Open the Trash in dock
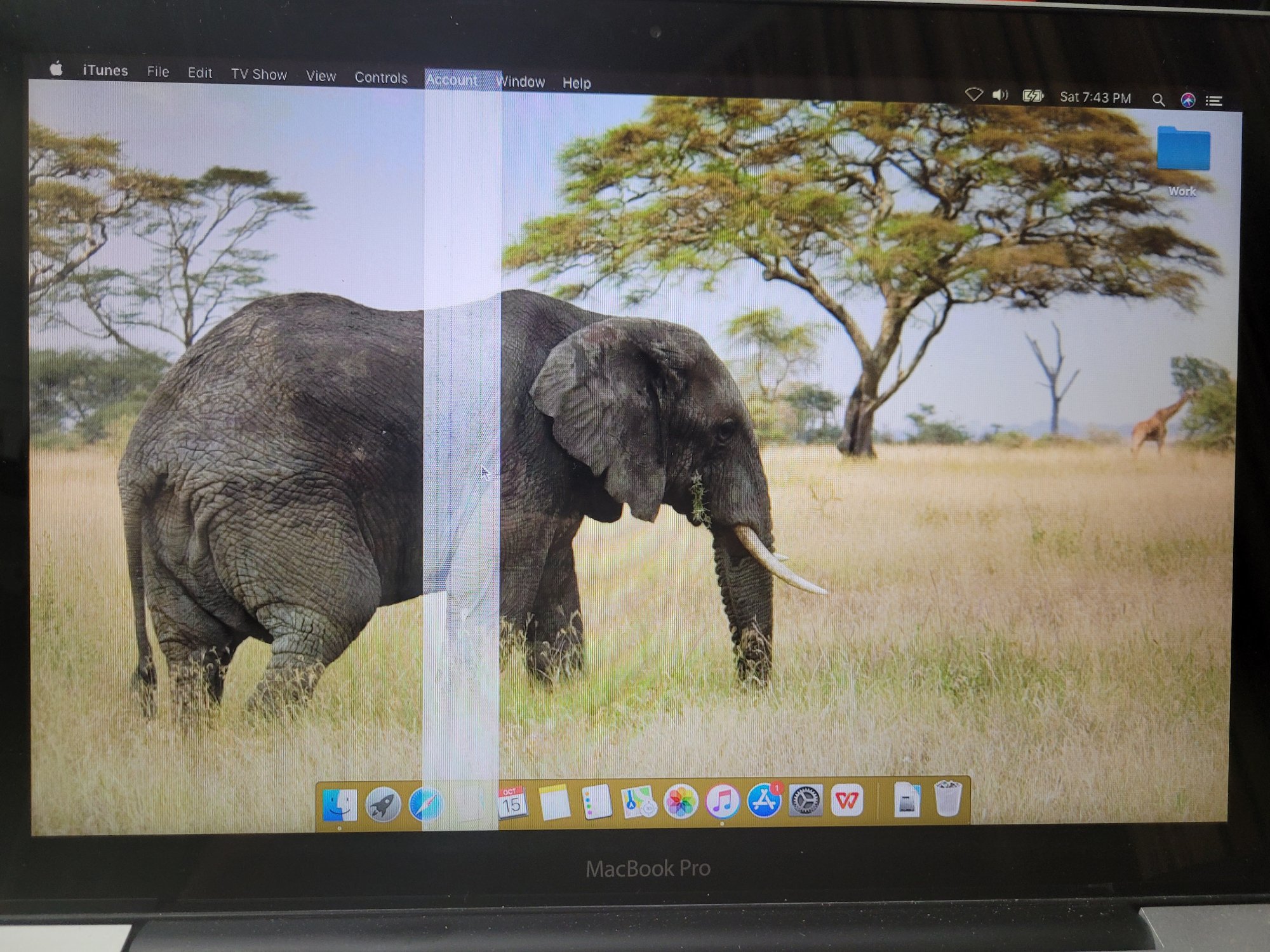 click(x=947, y=798)
